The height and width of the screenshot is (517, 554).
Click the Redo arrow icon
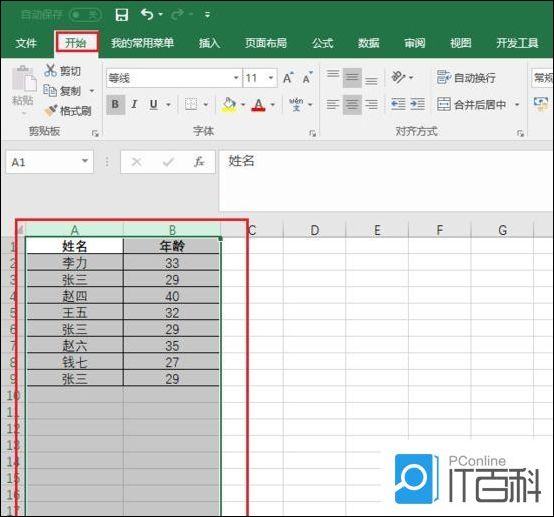tap(177, 14)
